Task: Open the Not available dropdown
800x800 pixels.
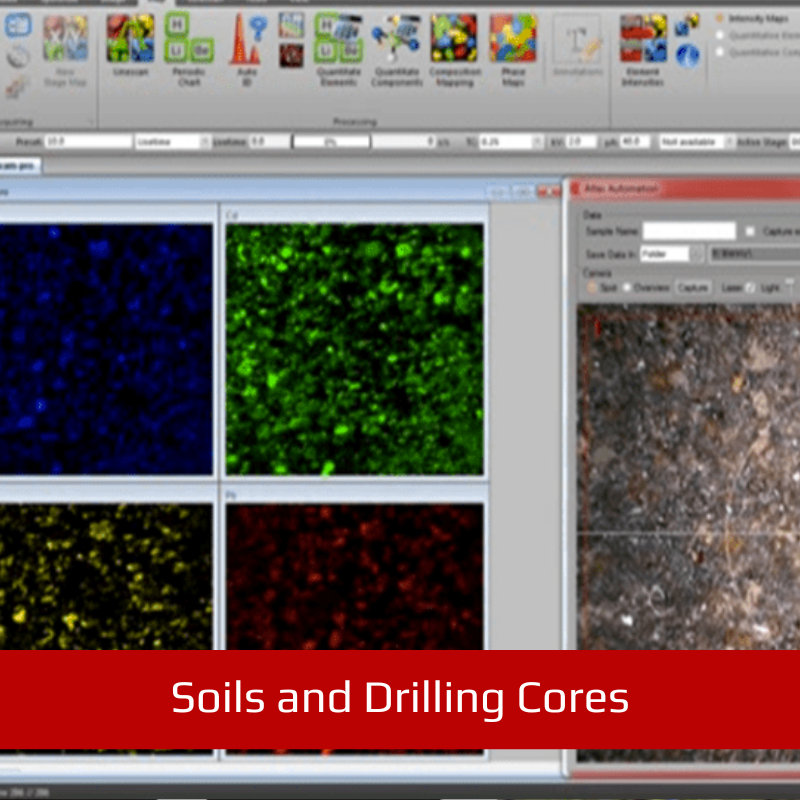Action: tap(698, 142)
